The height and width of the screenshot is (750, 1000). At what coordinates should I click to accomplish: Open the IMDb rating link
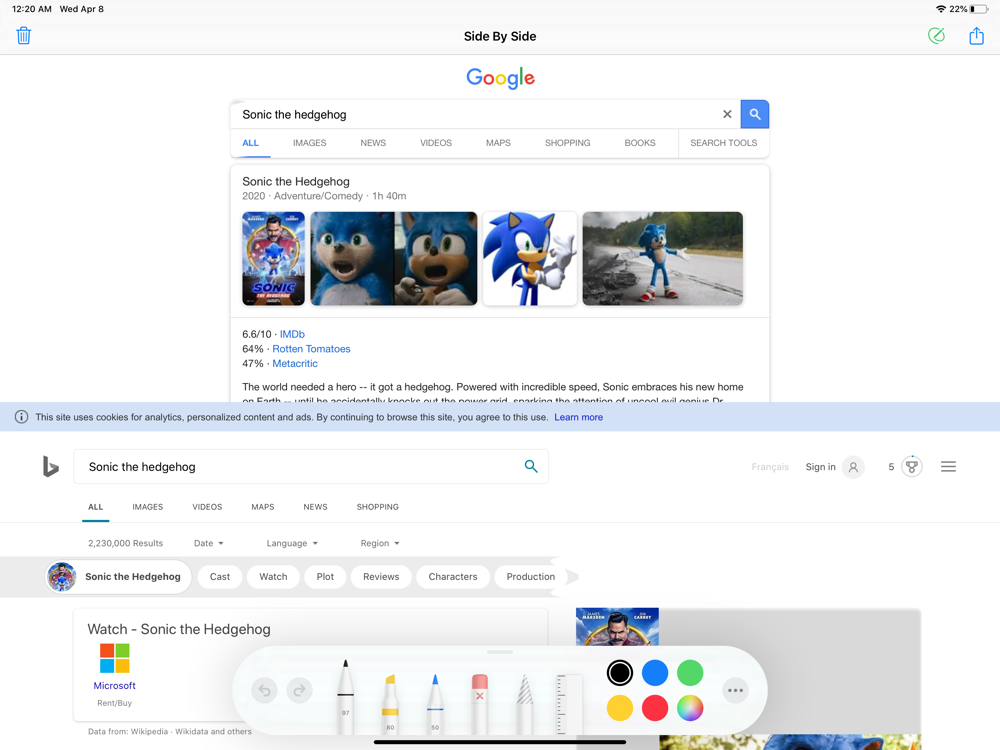click(292, 334)
